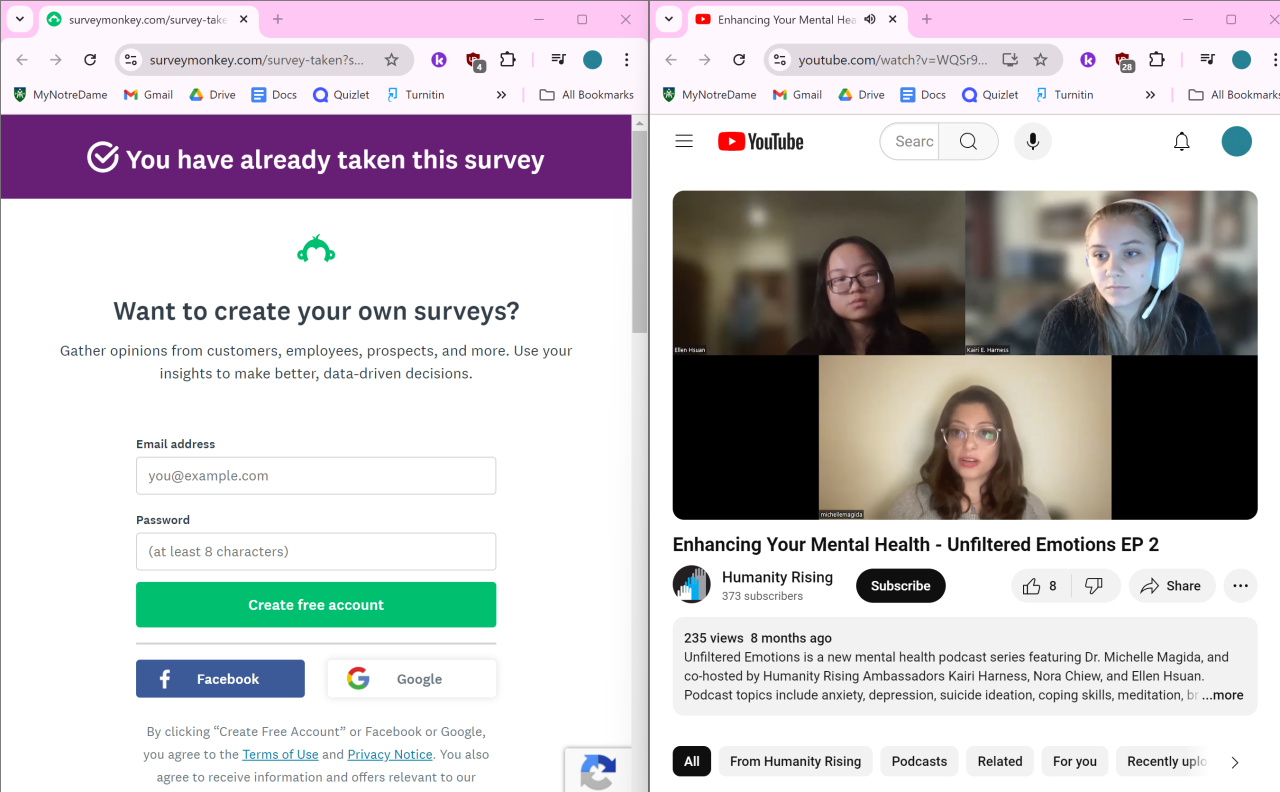The image size is (1280, 792).
Task: Click the purple K extension in YouTube window
Action: pyautogui.click(x=1088, y=60)
